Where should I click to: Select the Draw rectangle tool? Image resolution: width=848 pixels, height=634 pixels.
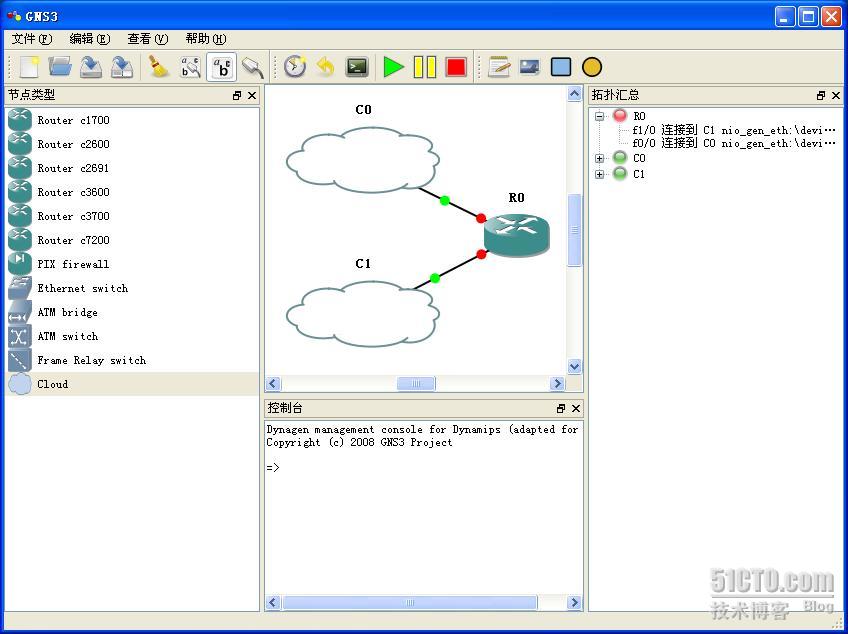coord(561,67)
